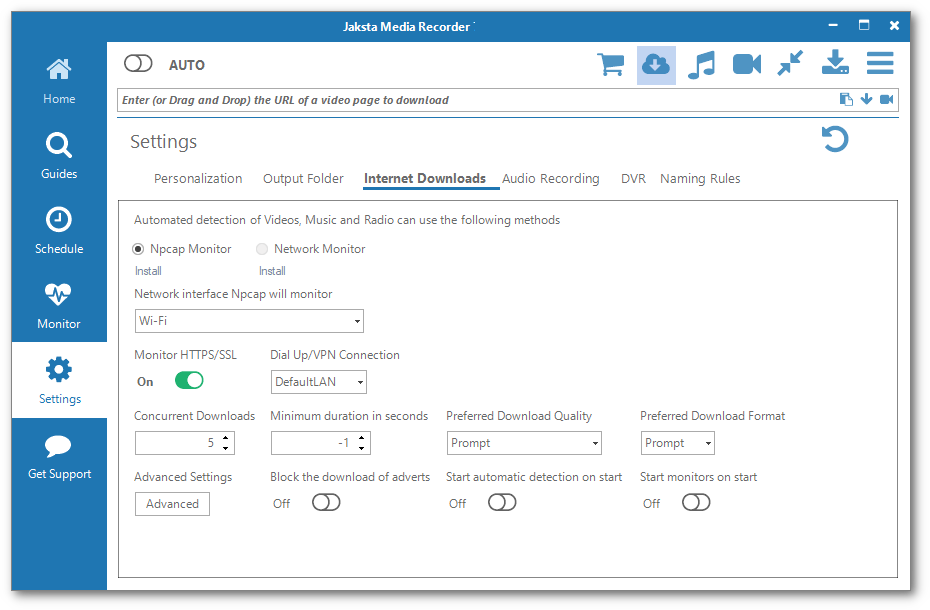Increase Minimum duration with up arrow
The width and height of the screenshot is (930, 610).
coord(361,438)
